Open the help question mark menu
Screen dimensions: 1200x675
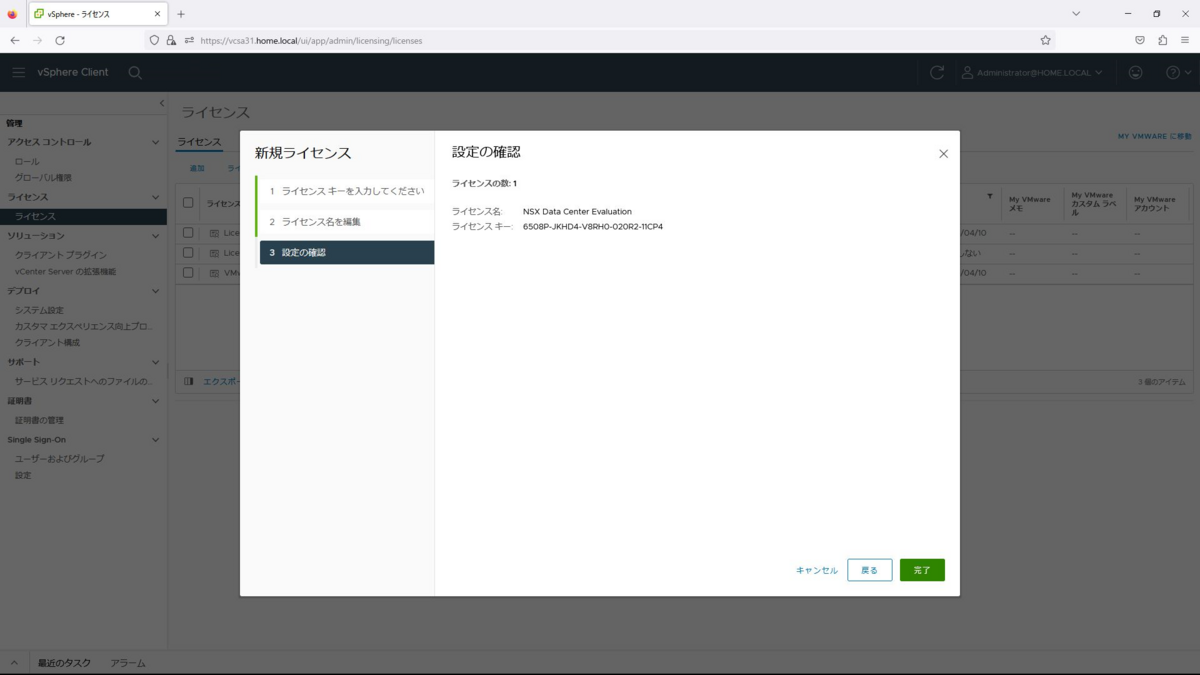(x=1179, y=72)
